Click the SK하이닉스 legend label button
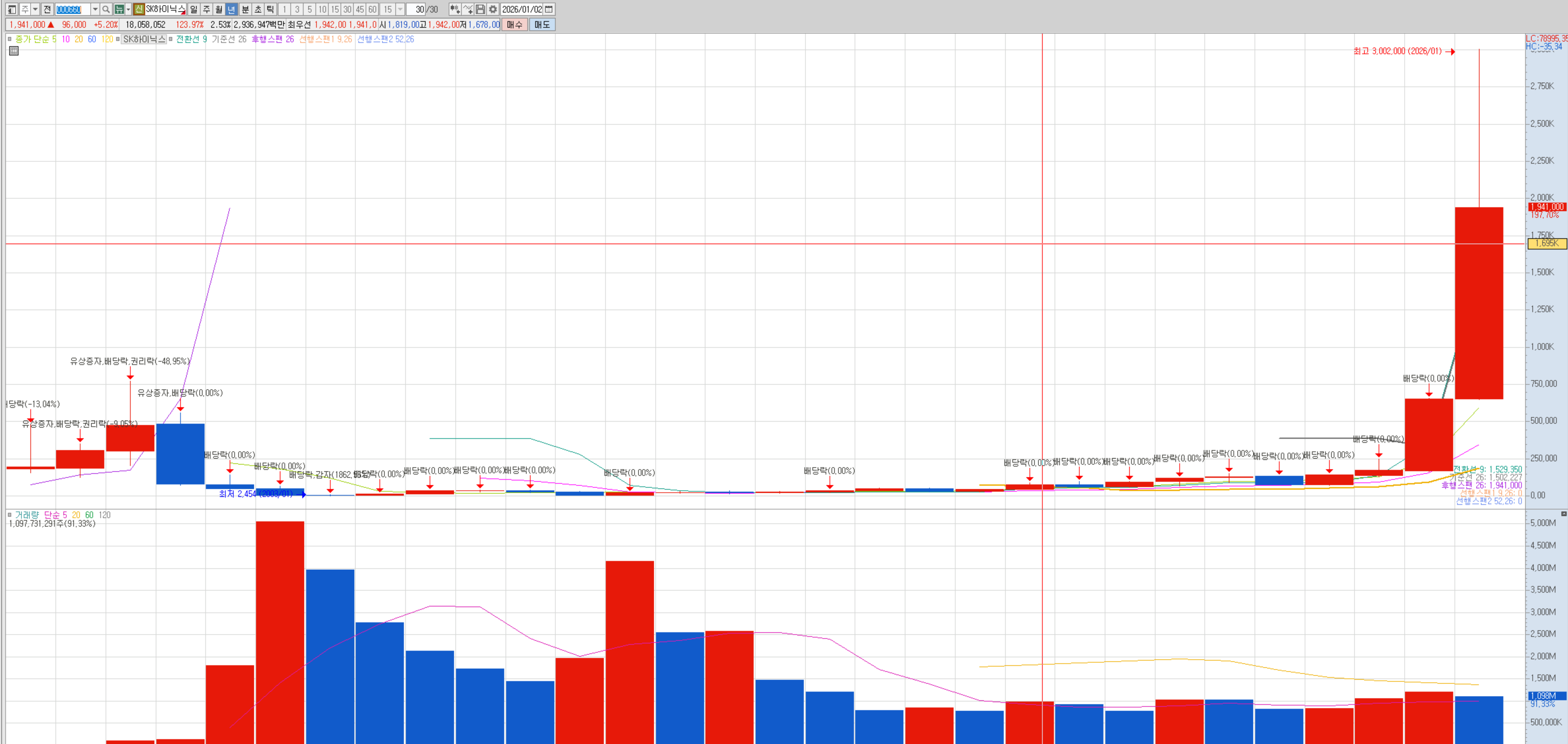Screen dimensions: 1568x744 pyautogui.click(x=144, y=39)
